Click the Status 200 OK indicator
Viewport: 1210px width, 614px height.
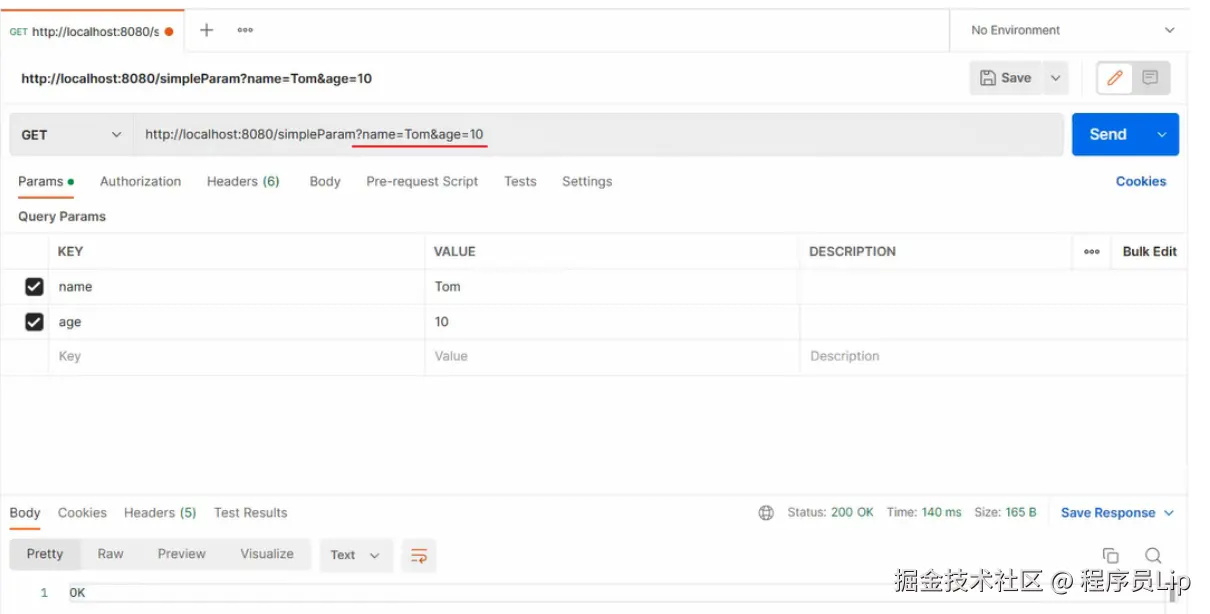point(830,513)
